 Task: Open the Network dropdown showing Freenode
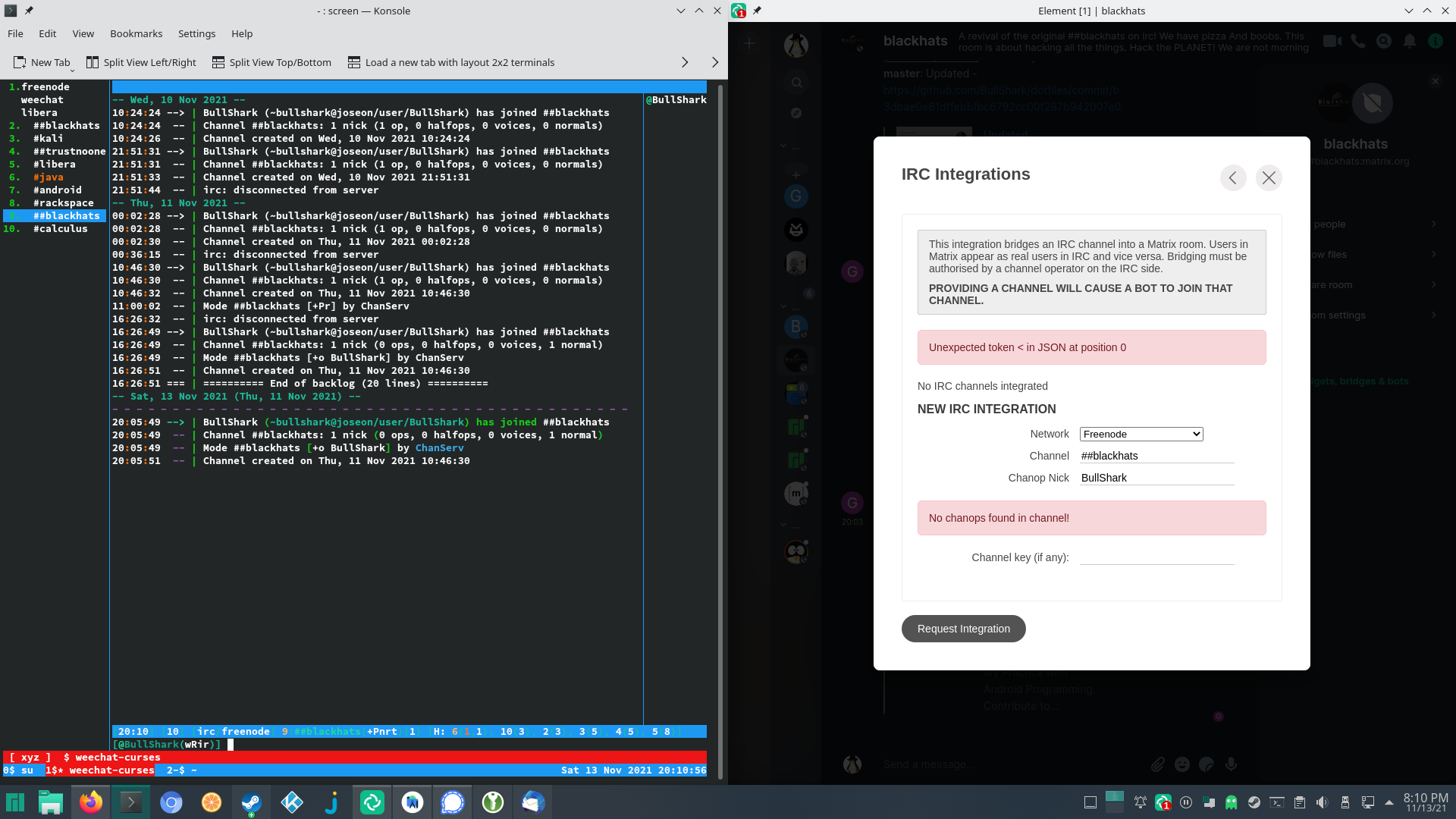point(1141,434)
